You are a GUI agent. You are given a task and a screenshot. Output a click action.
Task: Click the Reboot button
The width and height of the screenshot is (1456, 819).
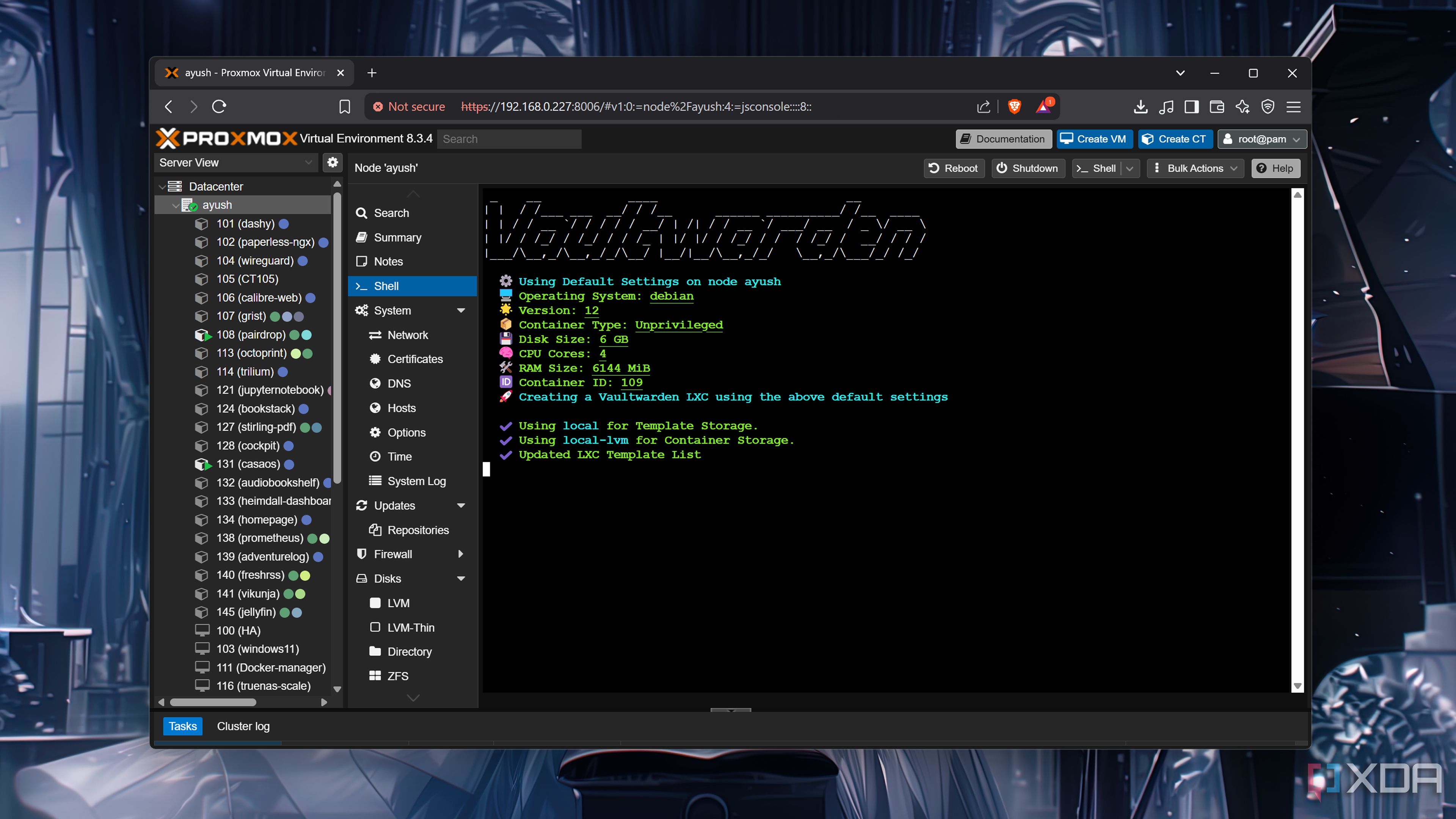coord(954,168)
